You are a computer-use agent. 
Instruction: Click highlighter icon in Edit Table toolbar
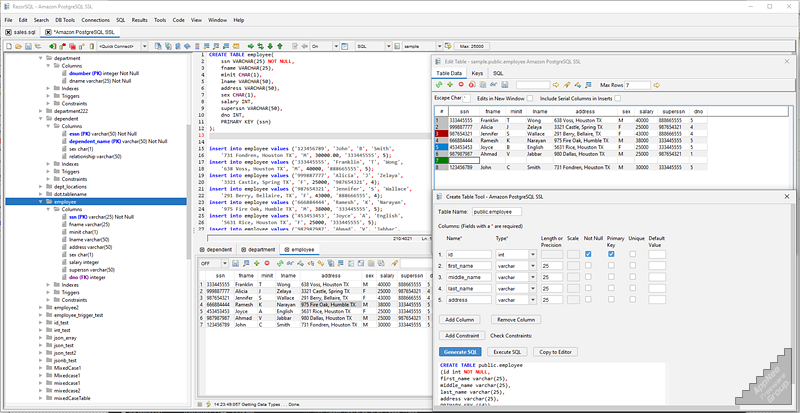(566, 85)
